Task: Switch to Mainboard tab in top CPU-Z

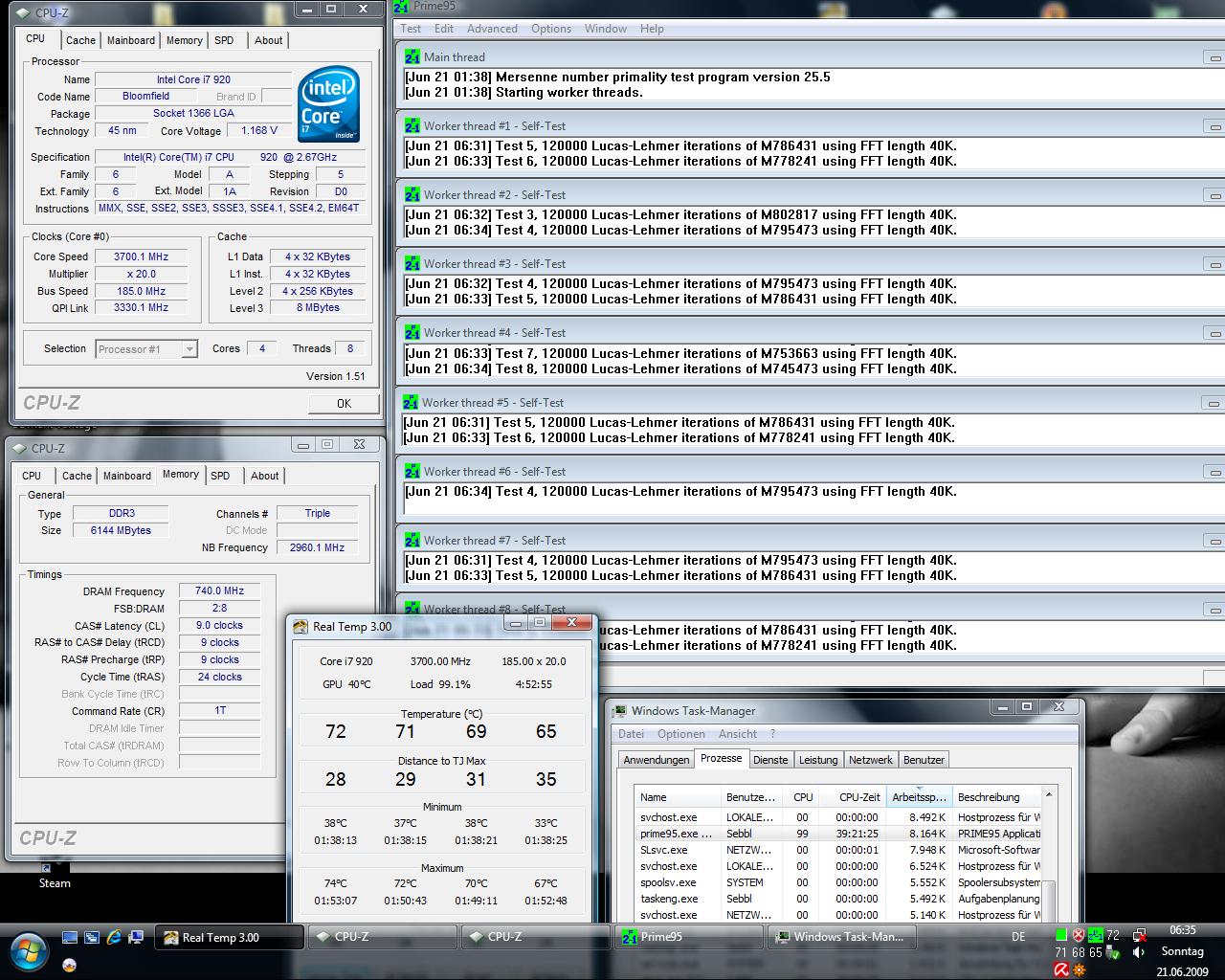Action: pyautogui.click(x=131, y=40)
